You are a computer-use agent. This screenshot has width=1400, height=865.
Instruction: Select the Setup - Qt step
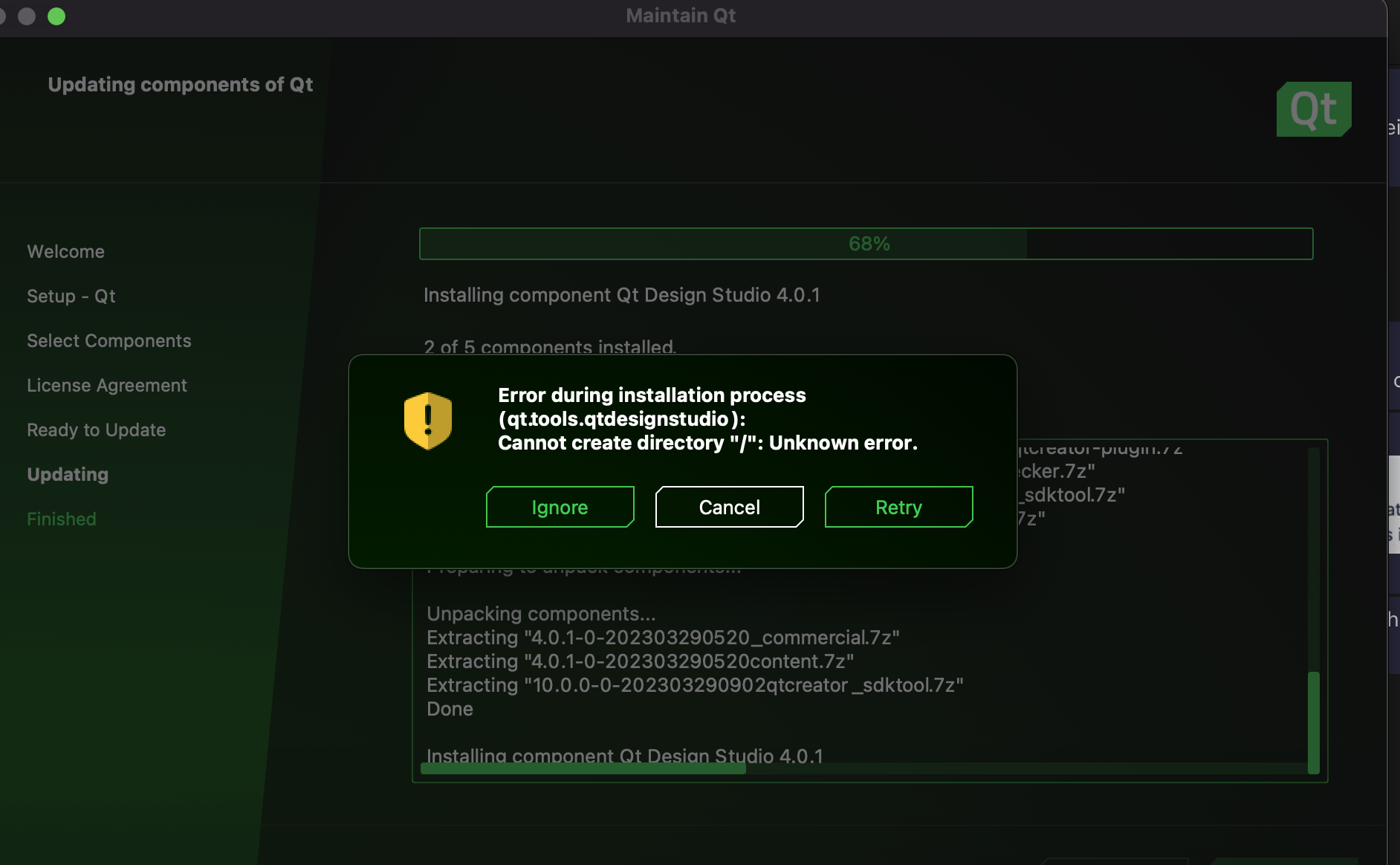(x=71, y=296)
